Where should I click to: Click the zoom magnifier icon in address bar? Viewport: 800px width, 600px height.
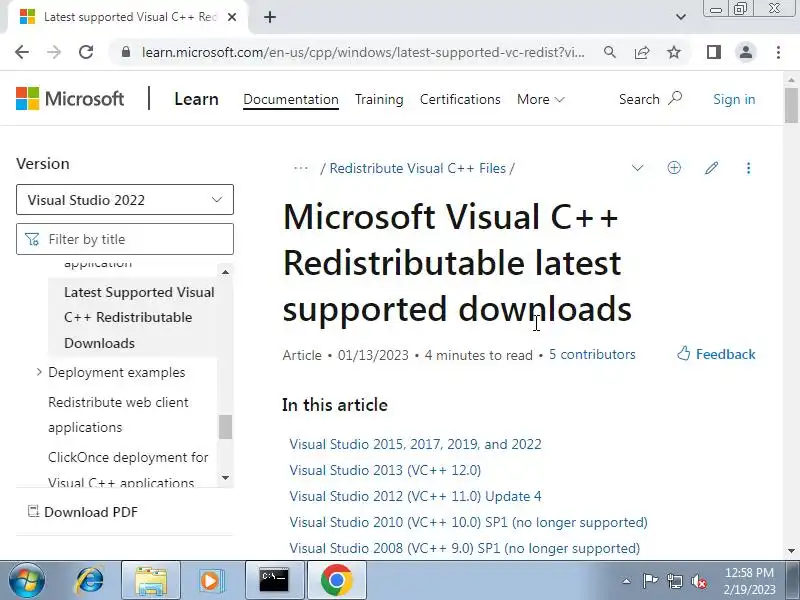pos(610,52)
